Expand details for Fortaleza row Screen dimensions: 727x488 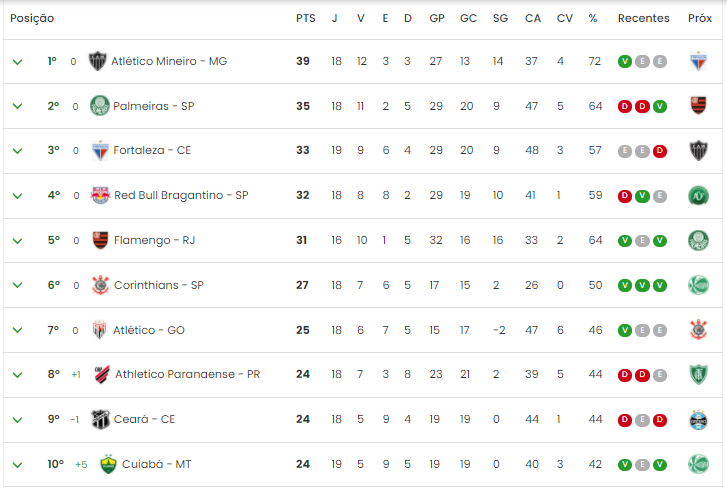coord(18,151)
